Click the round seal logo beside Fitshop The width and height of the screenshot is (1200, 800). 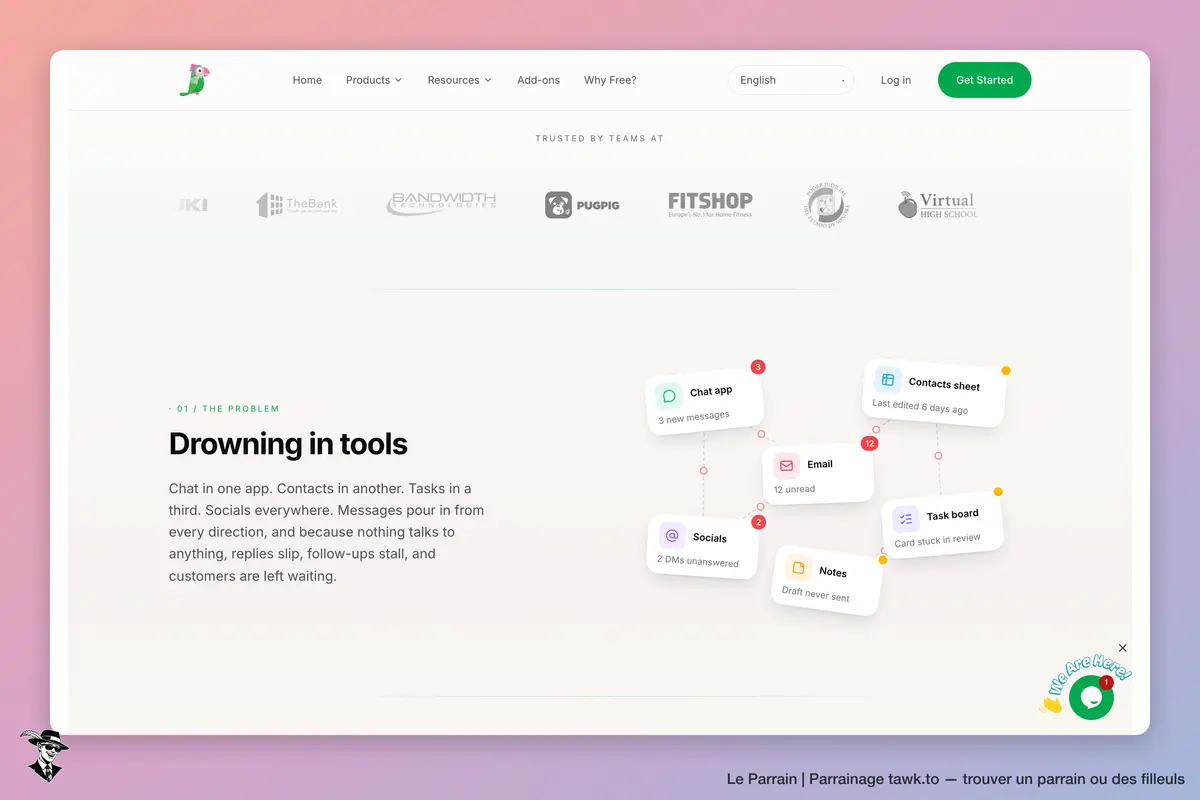point(826,204)
